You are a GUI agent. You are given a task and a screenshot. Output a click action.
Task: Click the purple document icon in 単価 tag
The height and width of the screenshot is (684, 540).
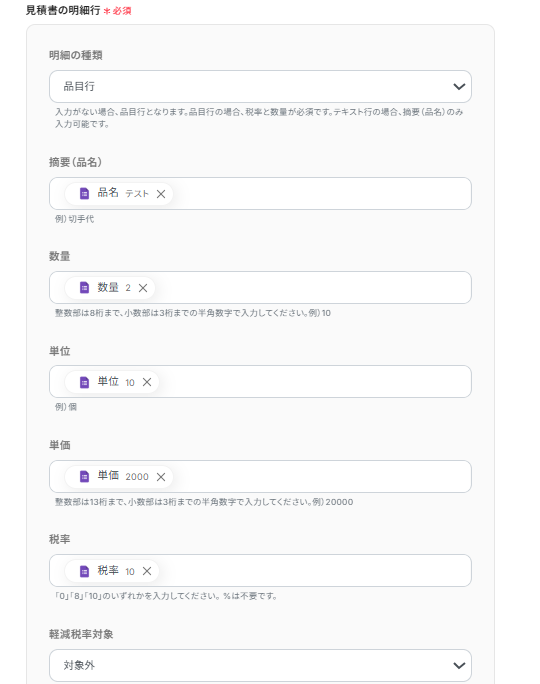[x=84, y=476]
